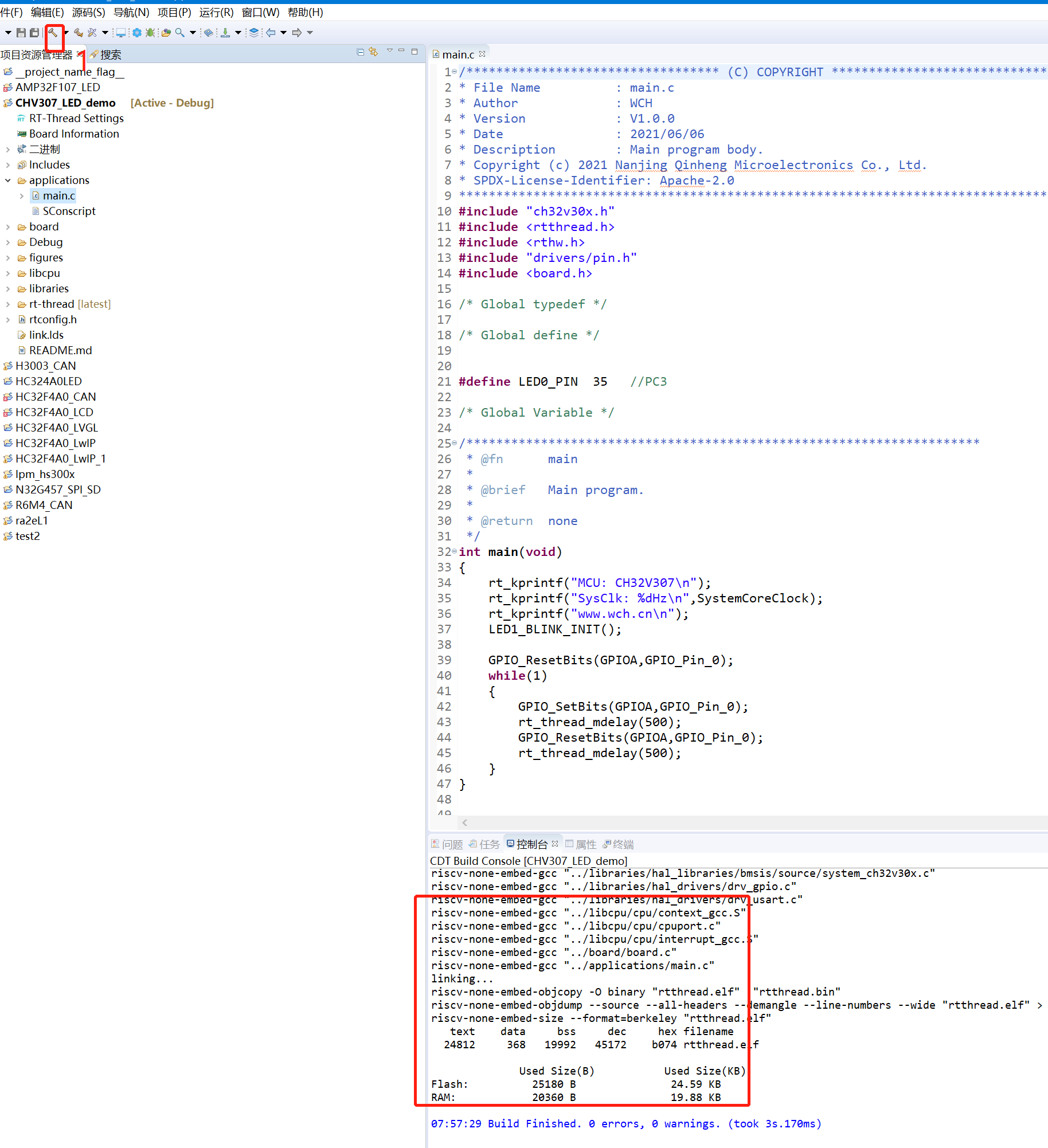The image size is (1048, 1148).
Task: Close the 控制台 console tab
Action: point(555,844)
